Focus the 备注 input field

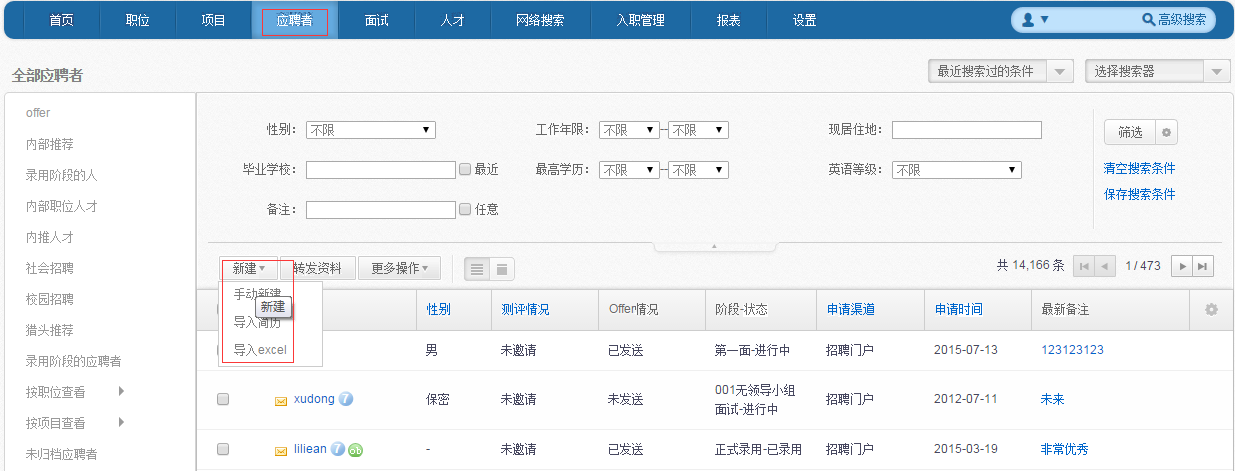coord(381,209)
